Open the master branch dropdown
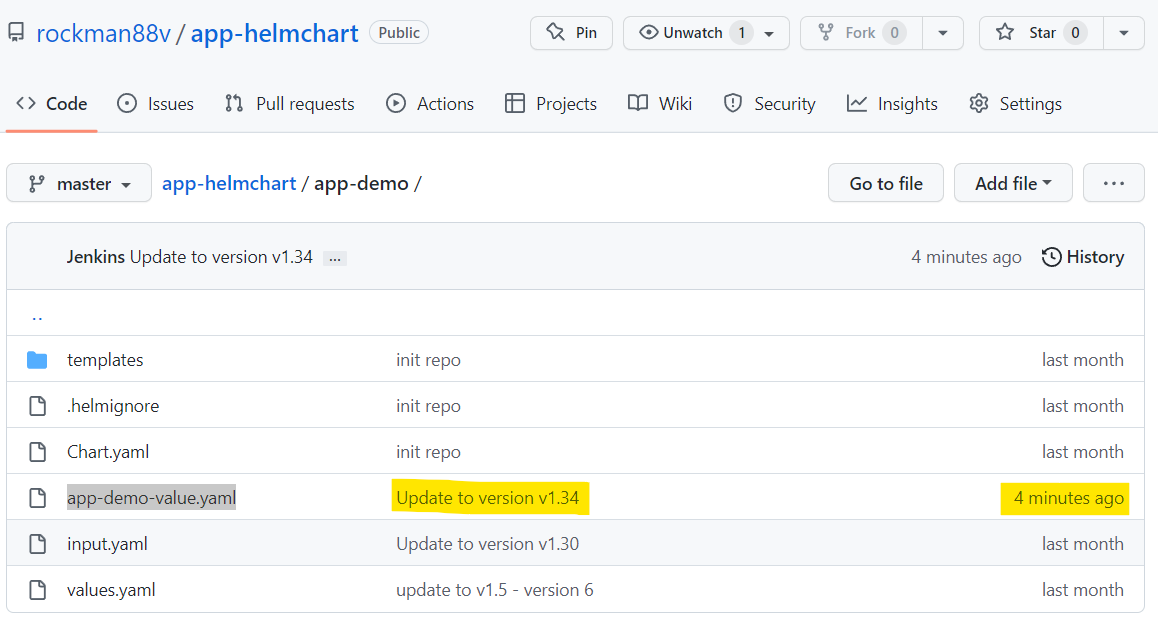The width and height of the screenshot is (1158, 622). pos(79,182)
